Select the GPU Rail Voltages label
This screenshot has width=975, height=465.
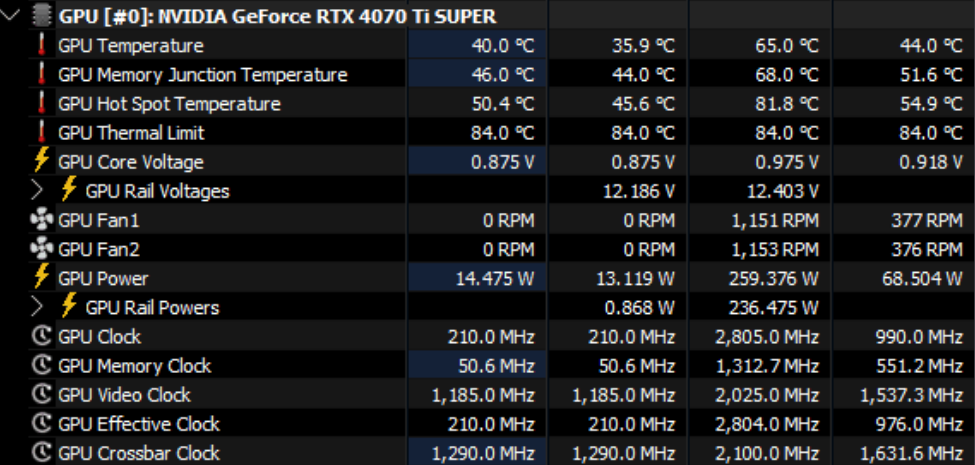[x=157, y=191]
